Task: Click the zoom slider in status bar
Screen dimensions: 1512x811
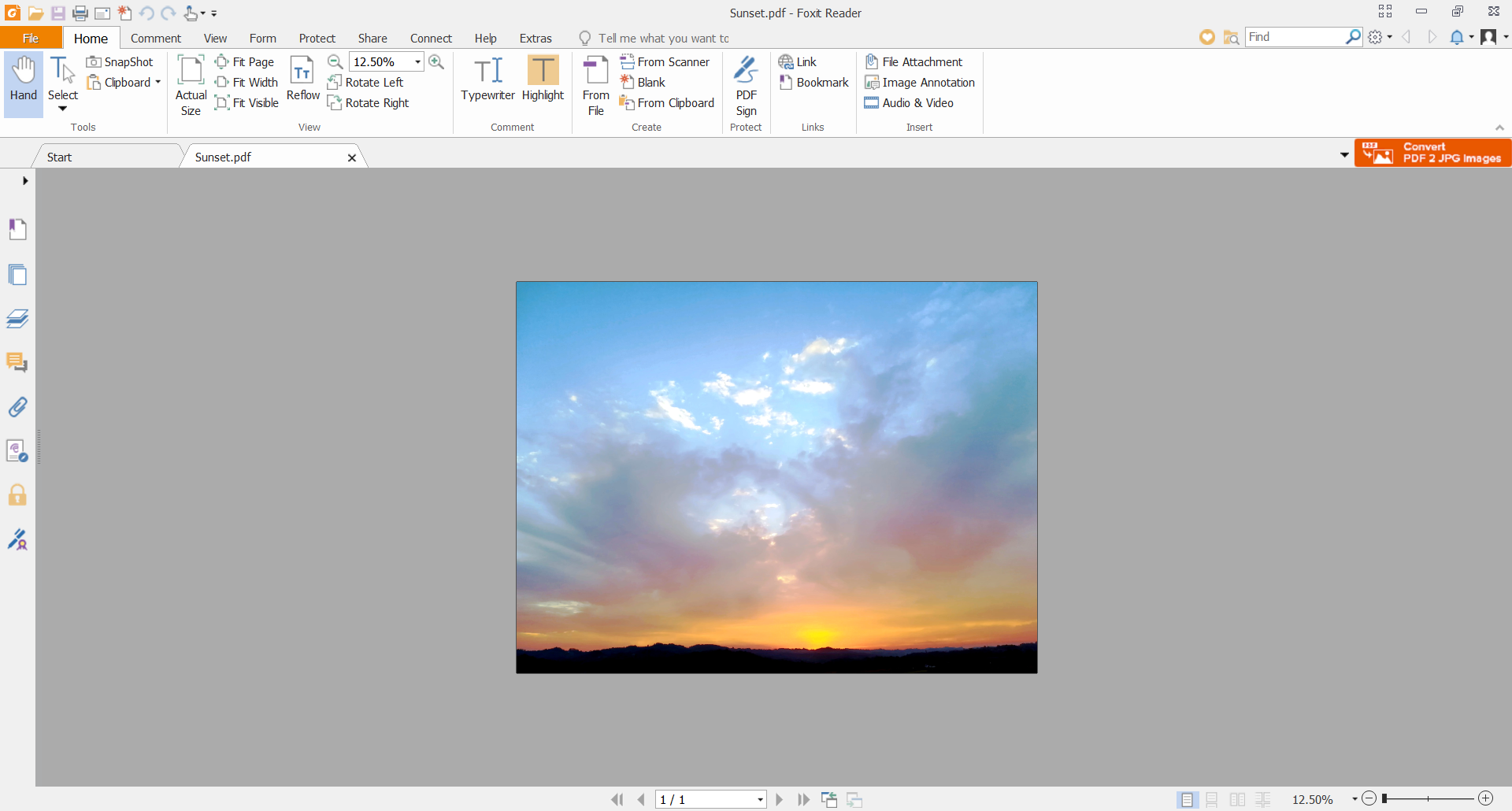Action: (x=1427, y=799)
